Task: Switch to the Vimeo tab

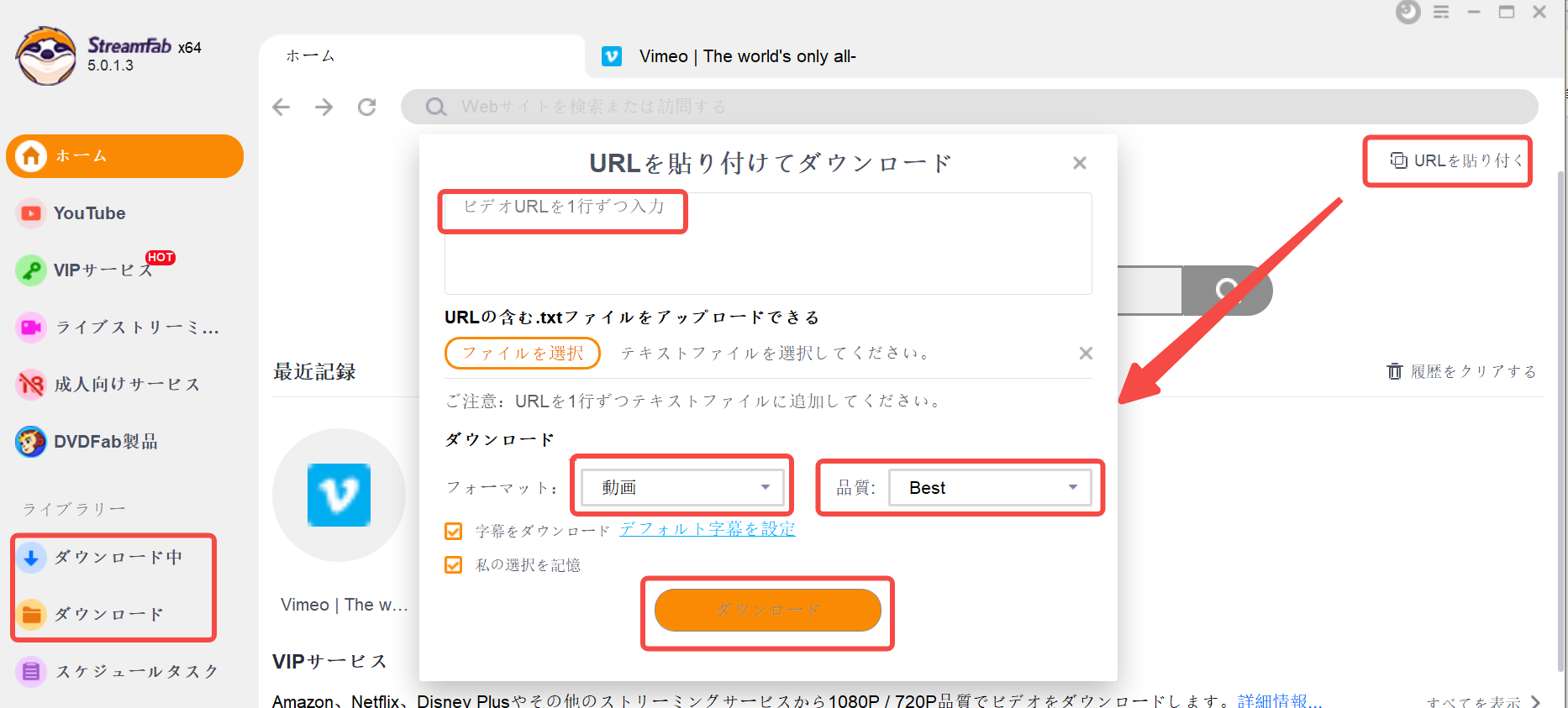Action: tap(729, 56)
